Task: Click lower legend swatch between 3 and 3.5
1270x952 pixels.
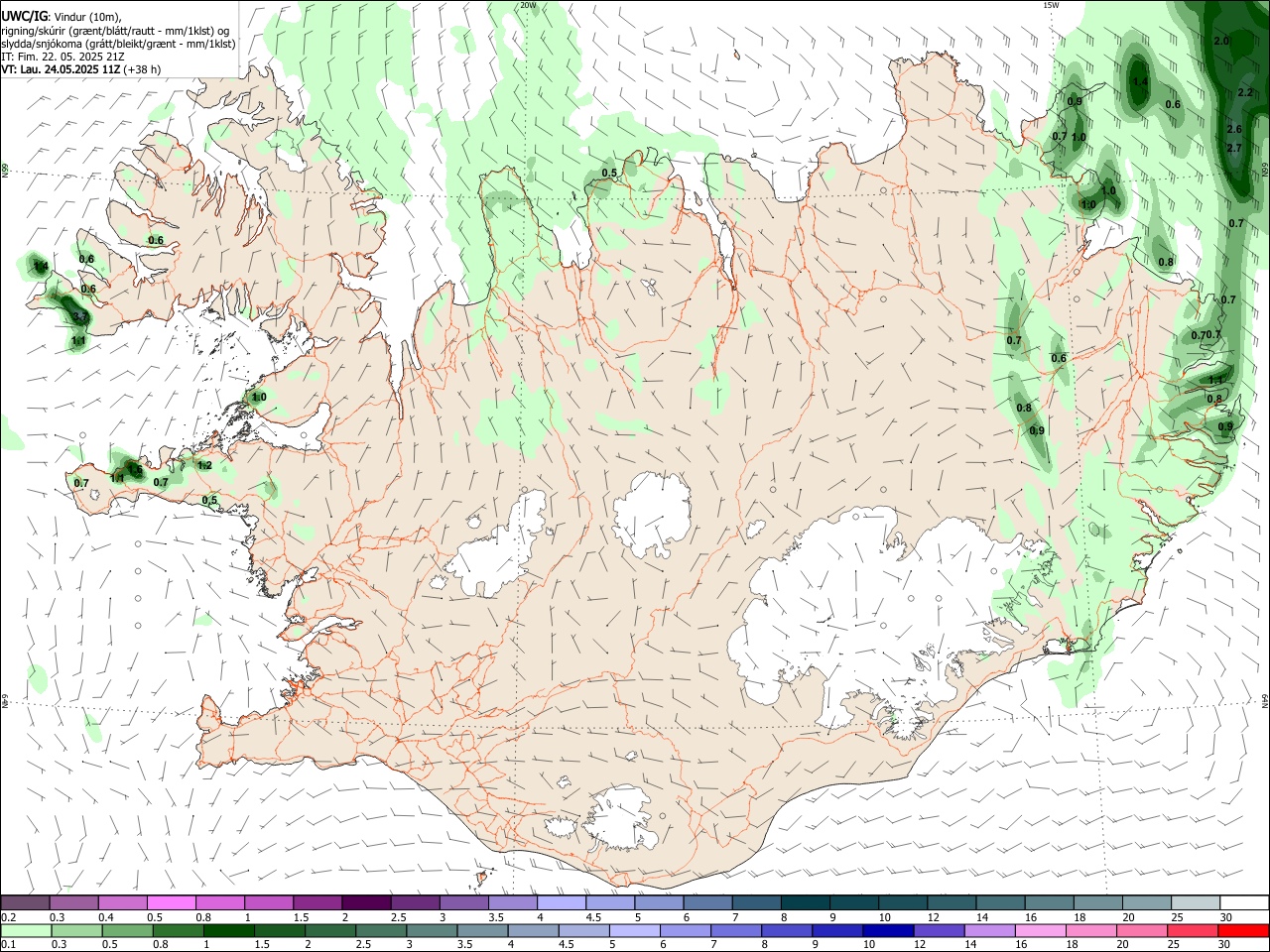Action: coord(432,930)
